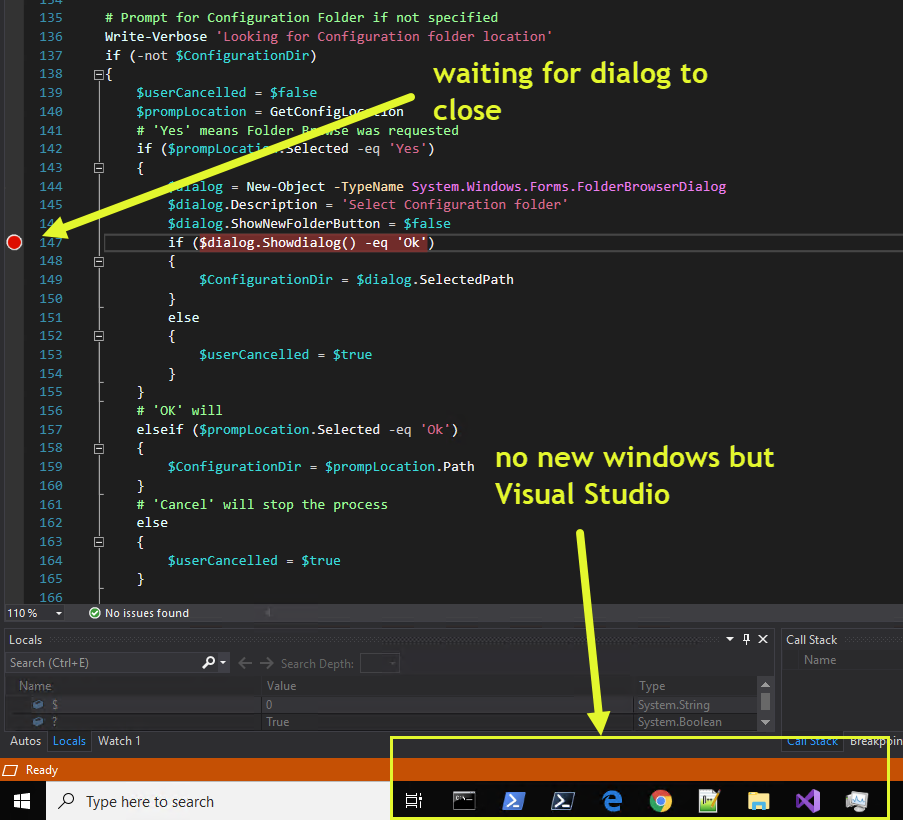Image resolution: width=903 pixels, height=820 pixels.
Task: Switch to the Autos tab
Action: [25, 741]
